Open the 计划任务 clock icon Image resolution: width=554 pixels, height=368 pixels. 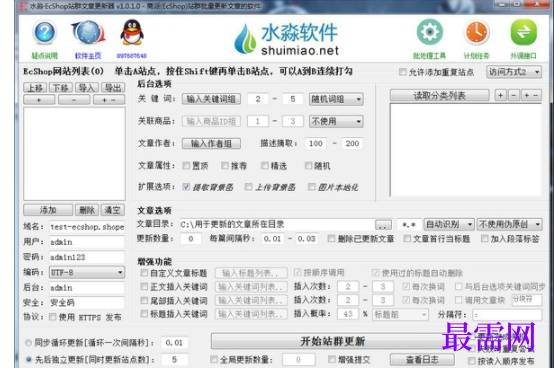[x=476, y=33]
